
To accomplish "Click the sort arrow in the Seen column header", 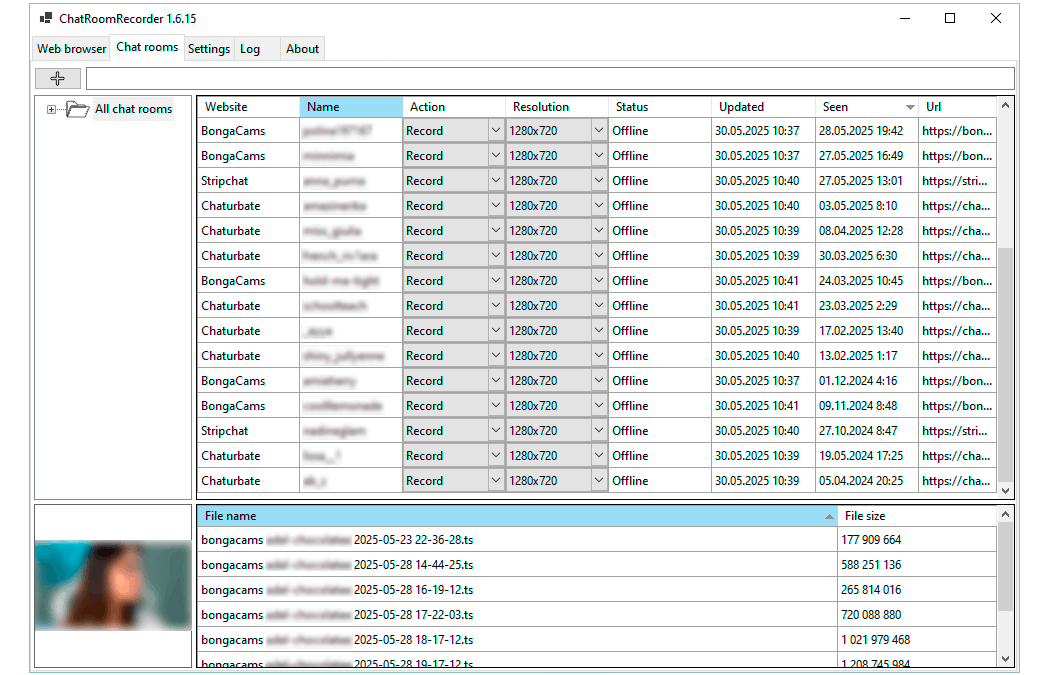I will (x=910, y=107).
